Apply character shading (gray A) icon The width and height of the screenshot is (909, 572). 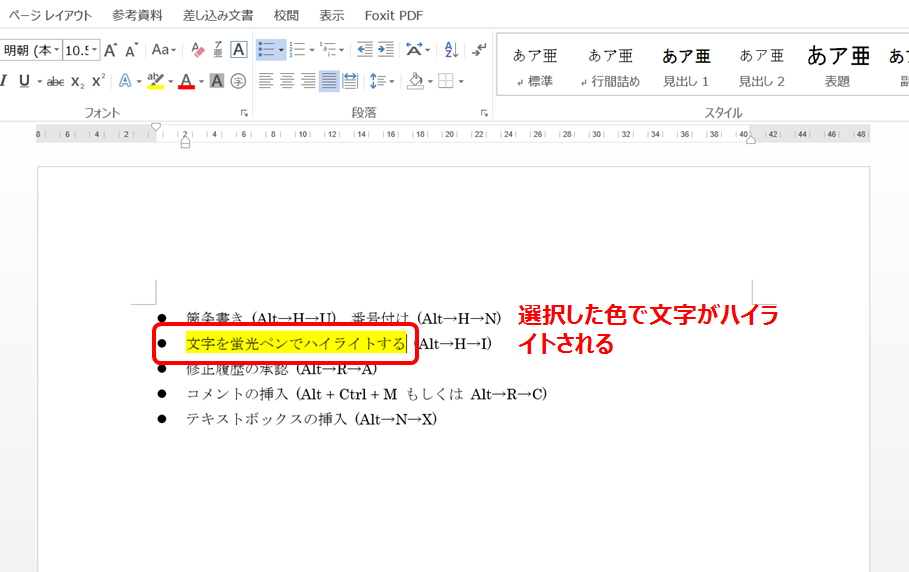pyautogui.click(x=217, y=81)
